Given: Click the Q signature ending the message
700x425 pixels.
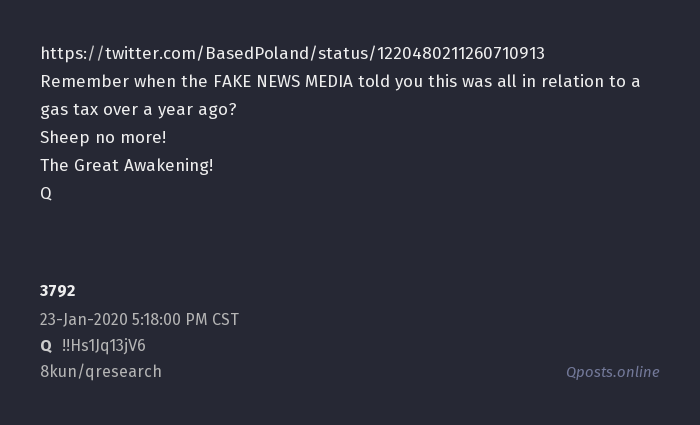Looking at the screenshot, I should point(46,194).
